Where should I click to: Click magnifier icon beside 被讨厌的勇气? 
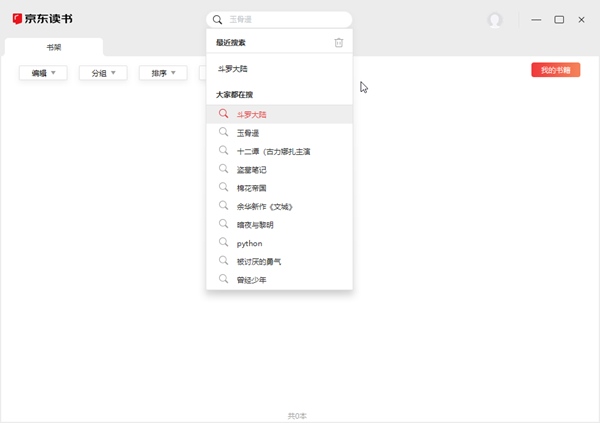(223, 261)
